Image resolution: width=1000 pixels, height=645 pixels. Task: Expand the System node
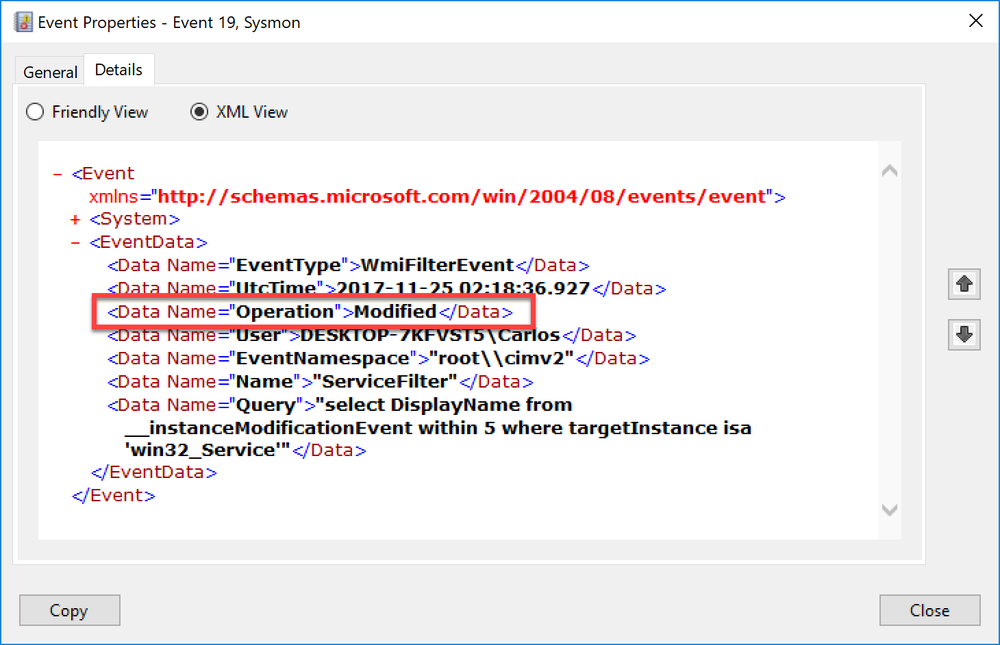pyautogui.click(x=75, y=219)
